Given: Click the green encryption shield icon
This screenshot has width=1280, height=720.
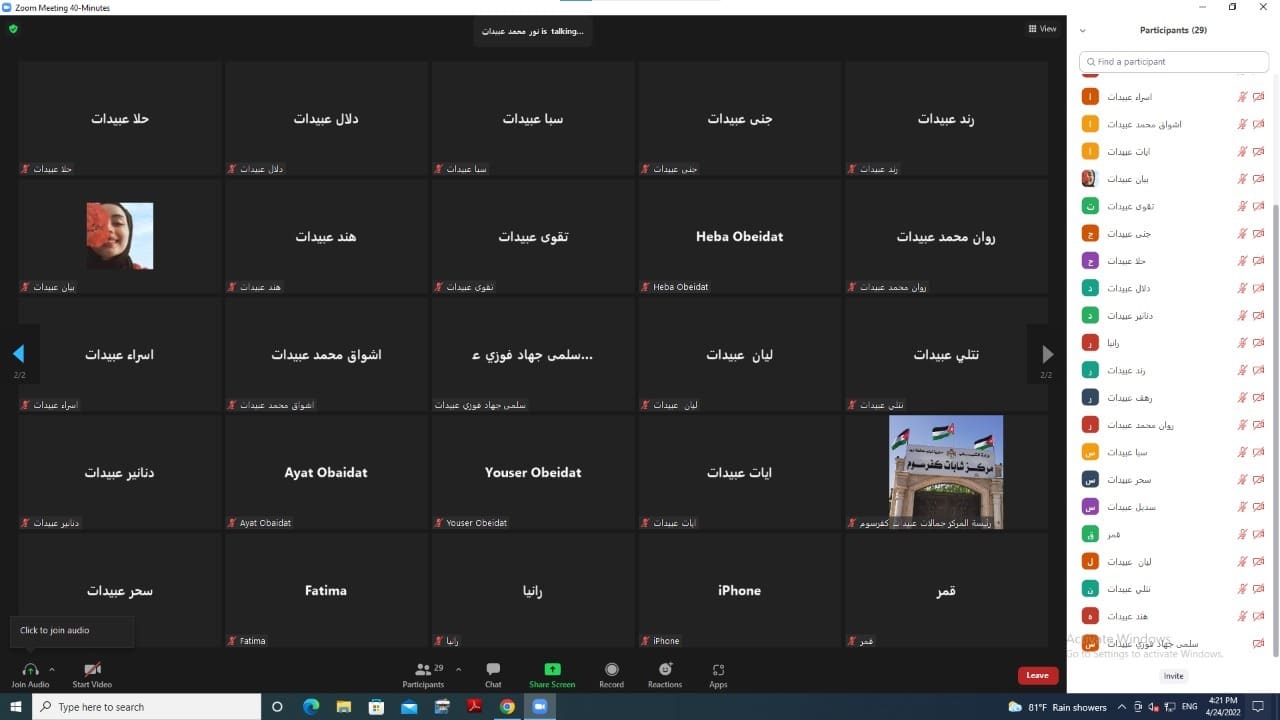Looking at the screenshot, I should [13, 29].
